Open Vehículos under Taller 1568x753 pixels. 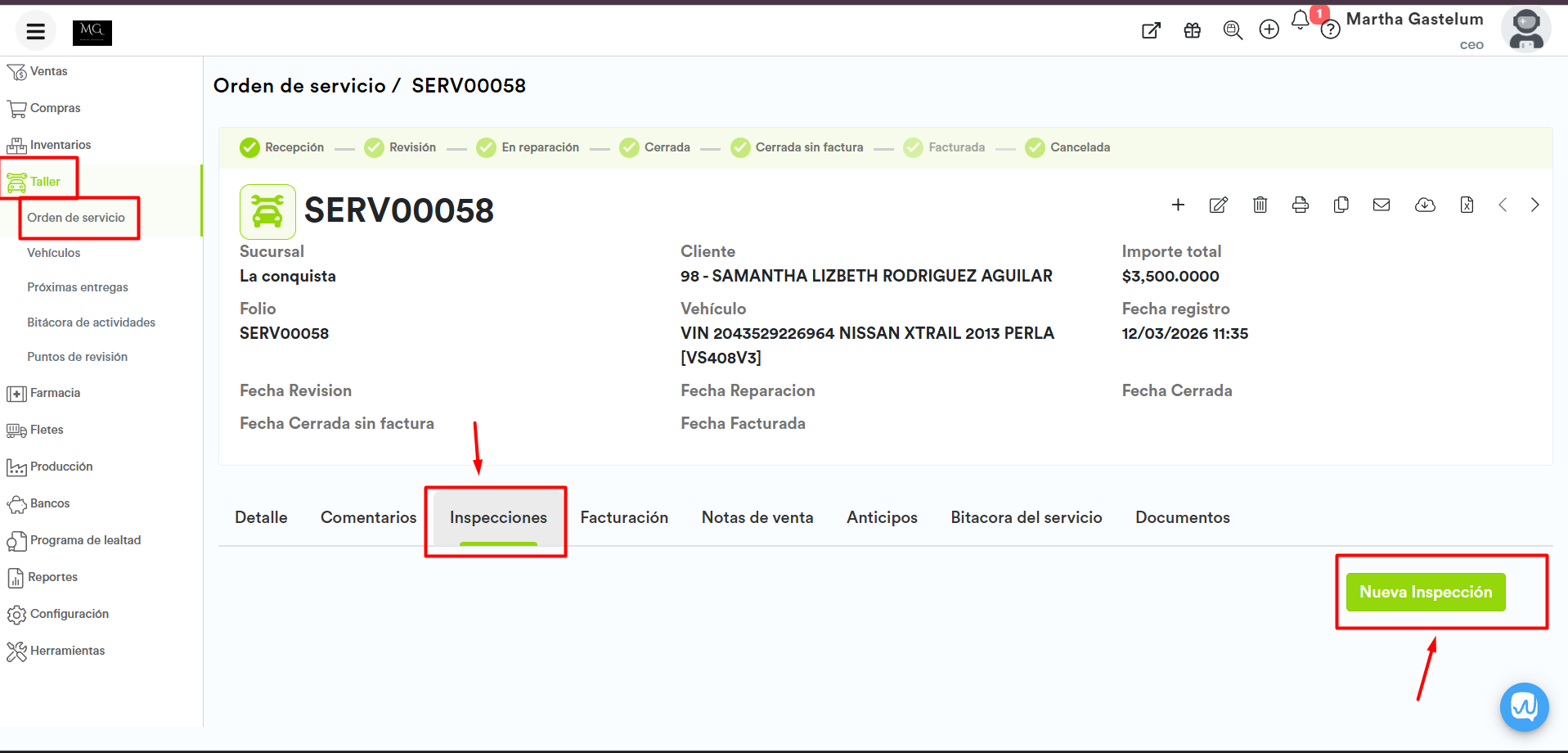point(54,253)
